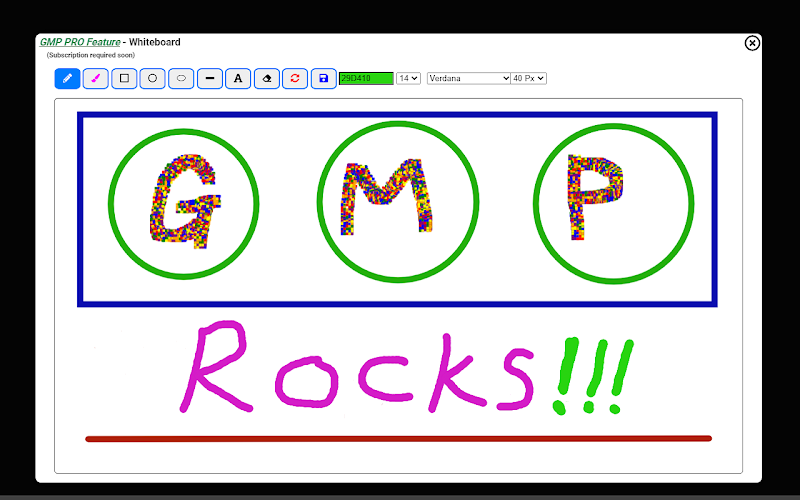Reset the whiteboard with the red refresh icon

point(295,79)
